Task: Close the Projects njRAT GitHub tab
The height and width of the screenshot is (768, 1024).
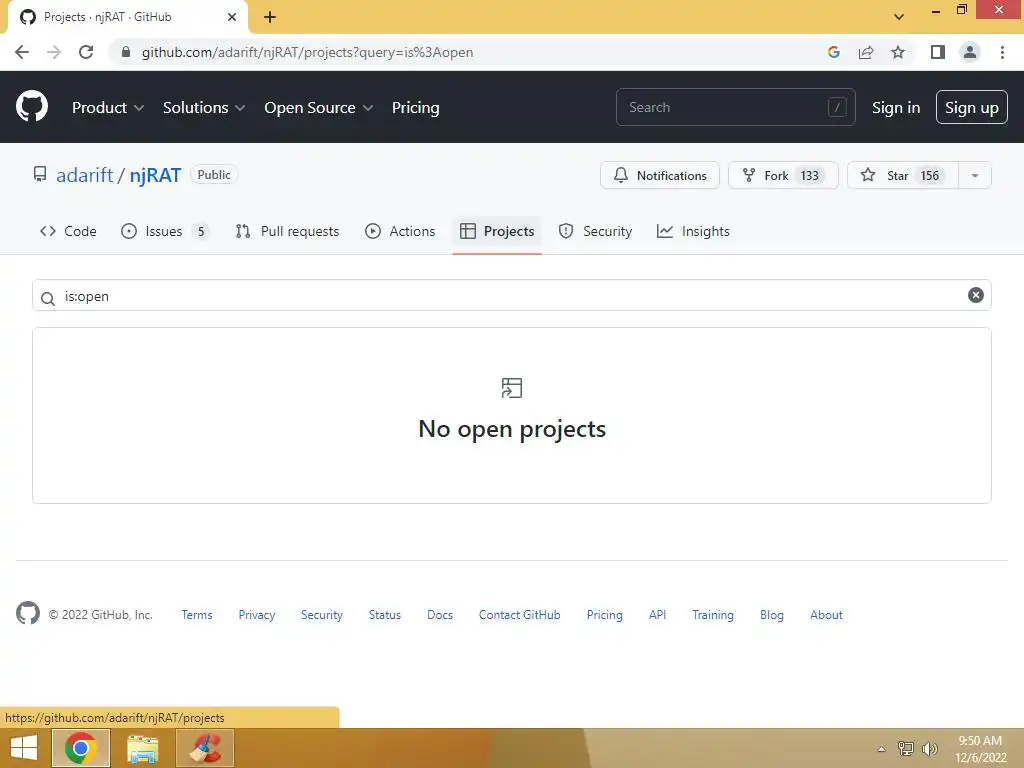Action: click(232, 17)
